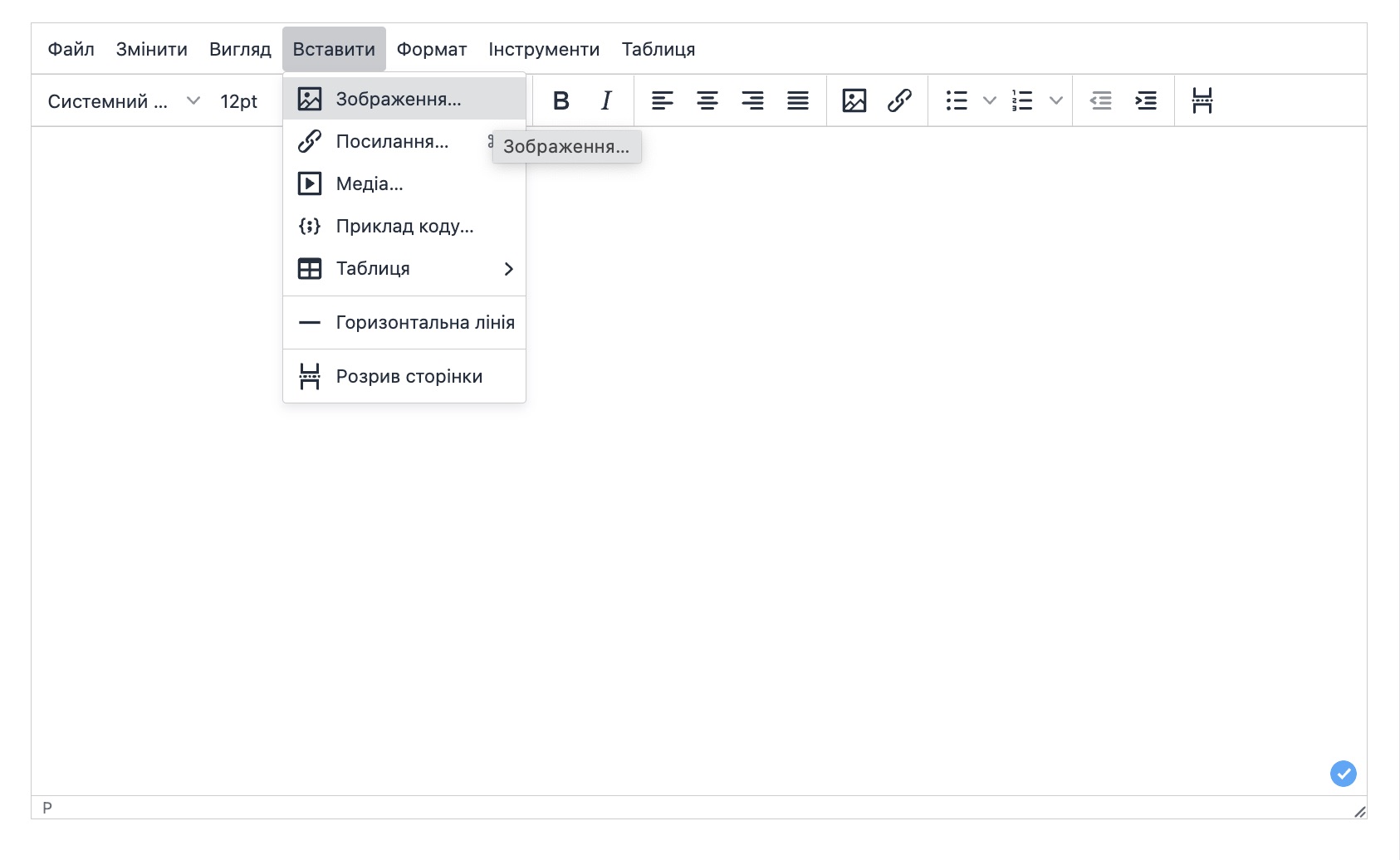This screenshot has height=860, width=1400.
Task: Toggle italic text formatting
Action: point(606,100)
